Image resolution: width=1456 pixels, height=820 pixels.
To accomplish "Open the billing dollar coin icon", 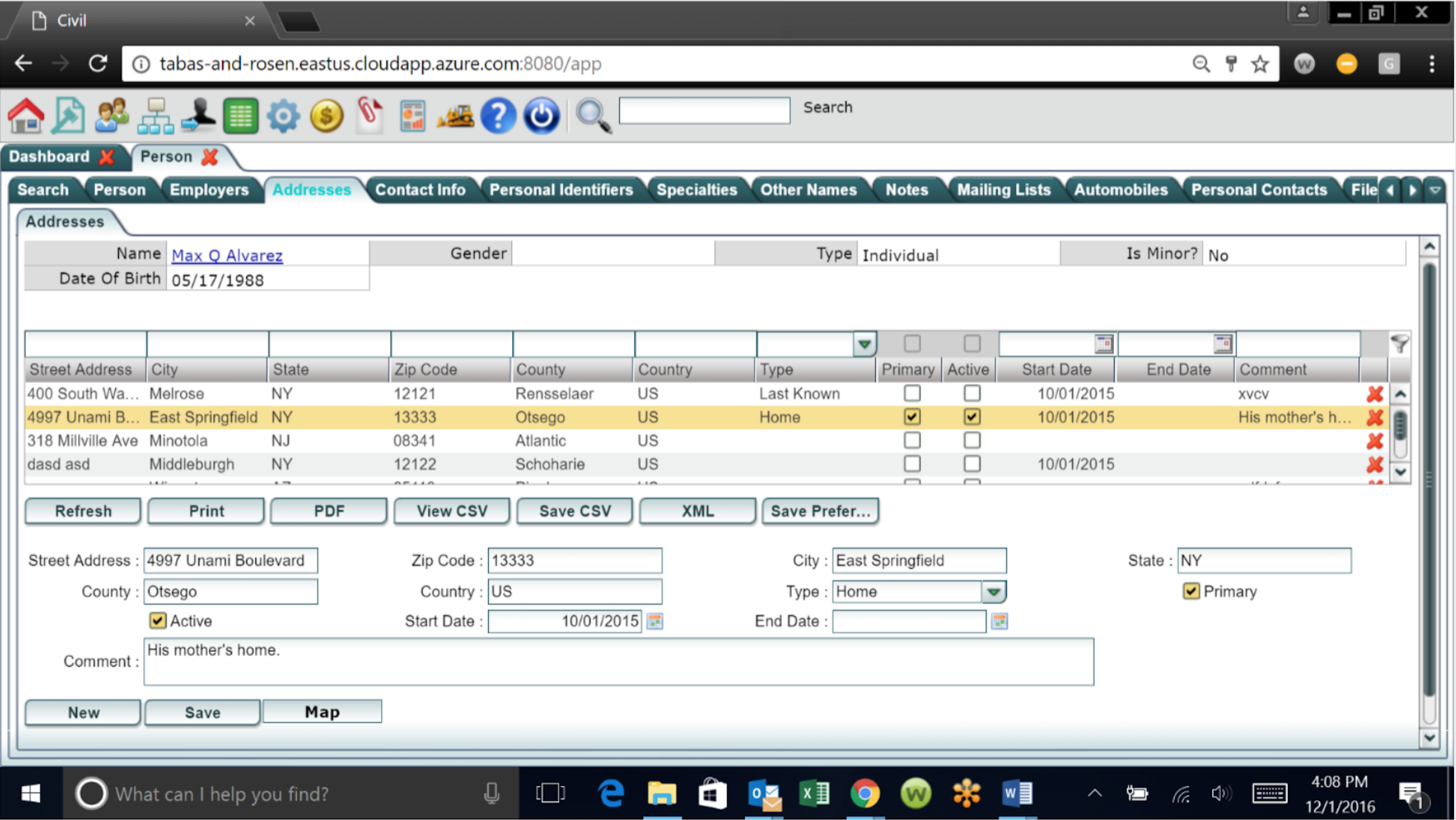I will tap(327, 115).
